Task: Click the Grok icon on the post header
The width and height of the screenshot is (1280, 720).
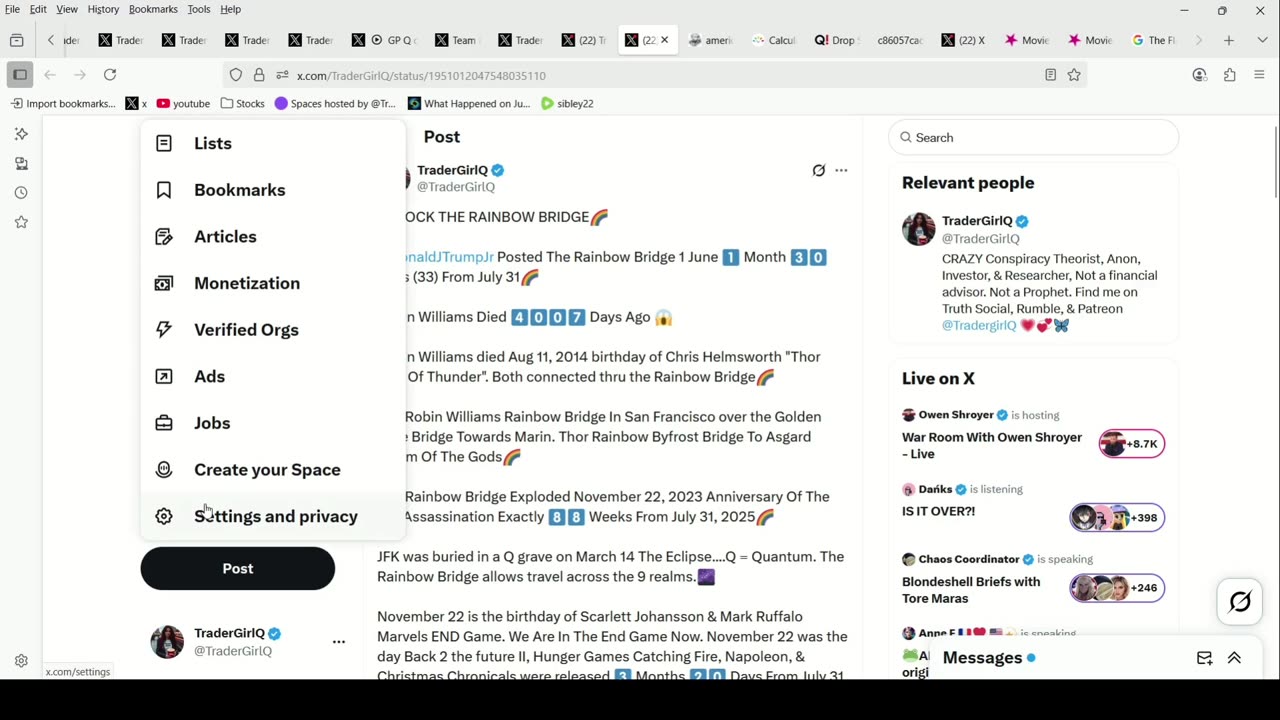Action: pyautogui.click(x=819, y=170)
